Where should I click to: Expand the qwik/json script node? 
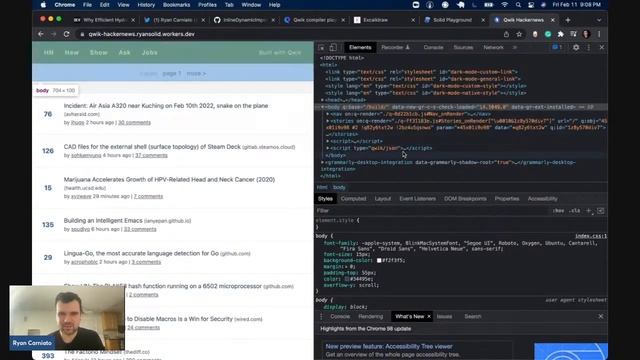(x=327, y=148)
